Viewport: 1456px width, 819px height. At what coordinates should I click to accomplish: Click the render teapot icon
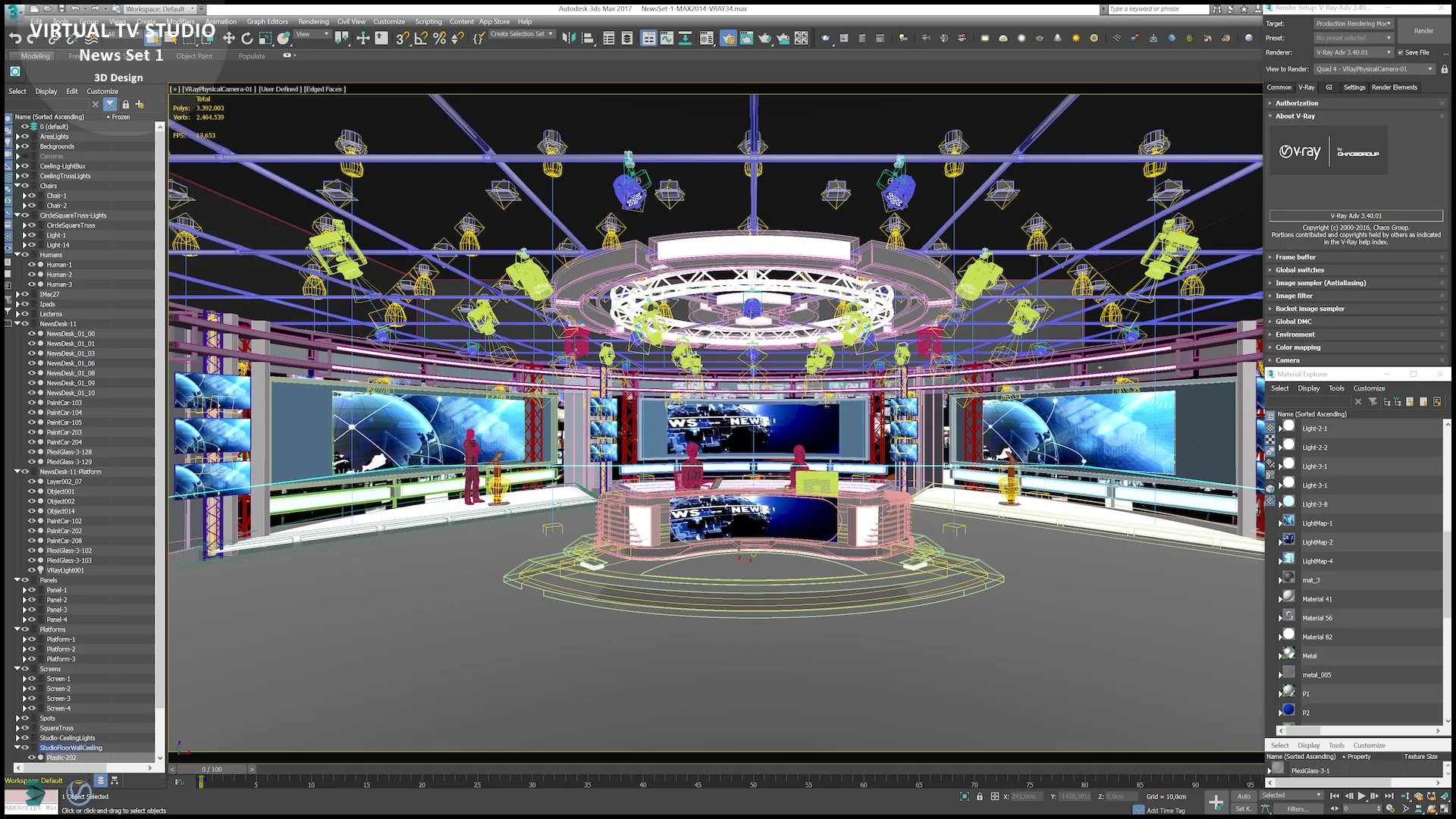764,38
